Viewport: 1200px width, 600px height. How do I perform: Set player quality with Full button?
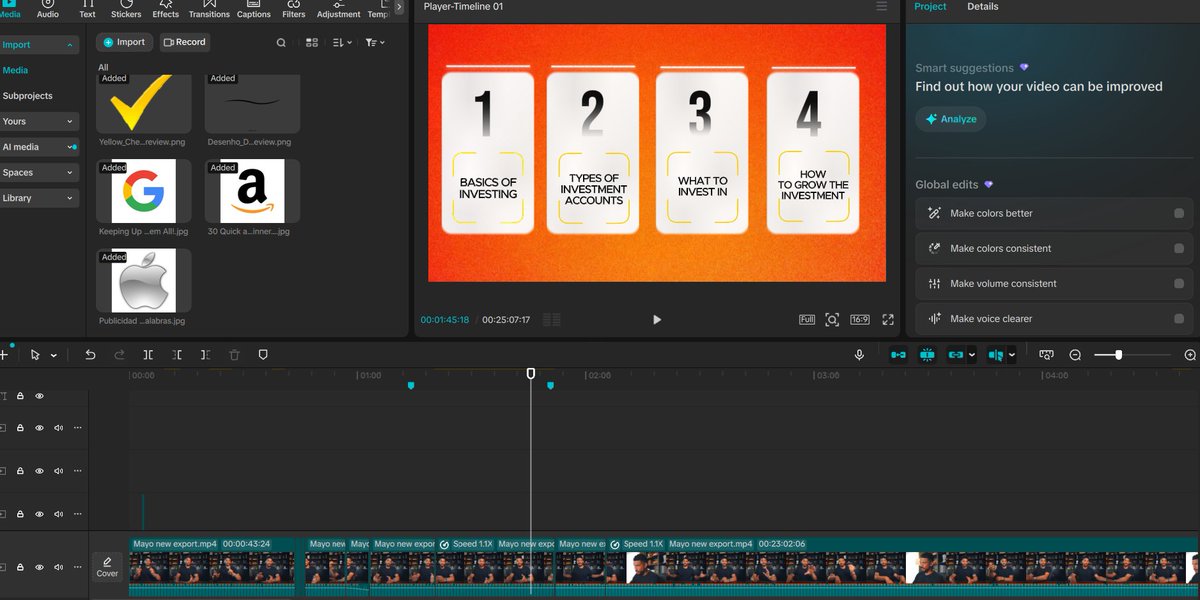[x=807, y=320]
